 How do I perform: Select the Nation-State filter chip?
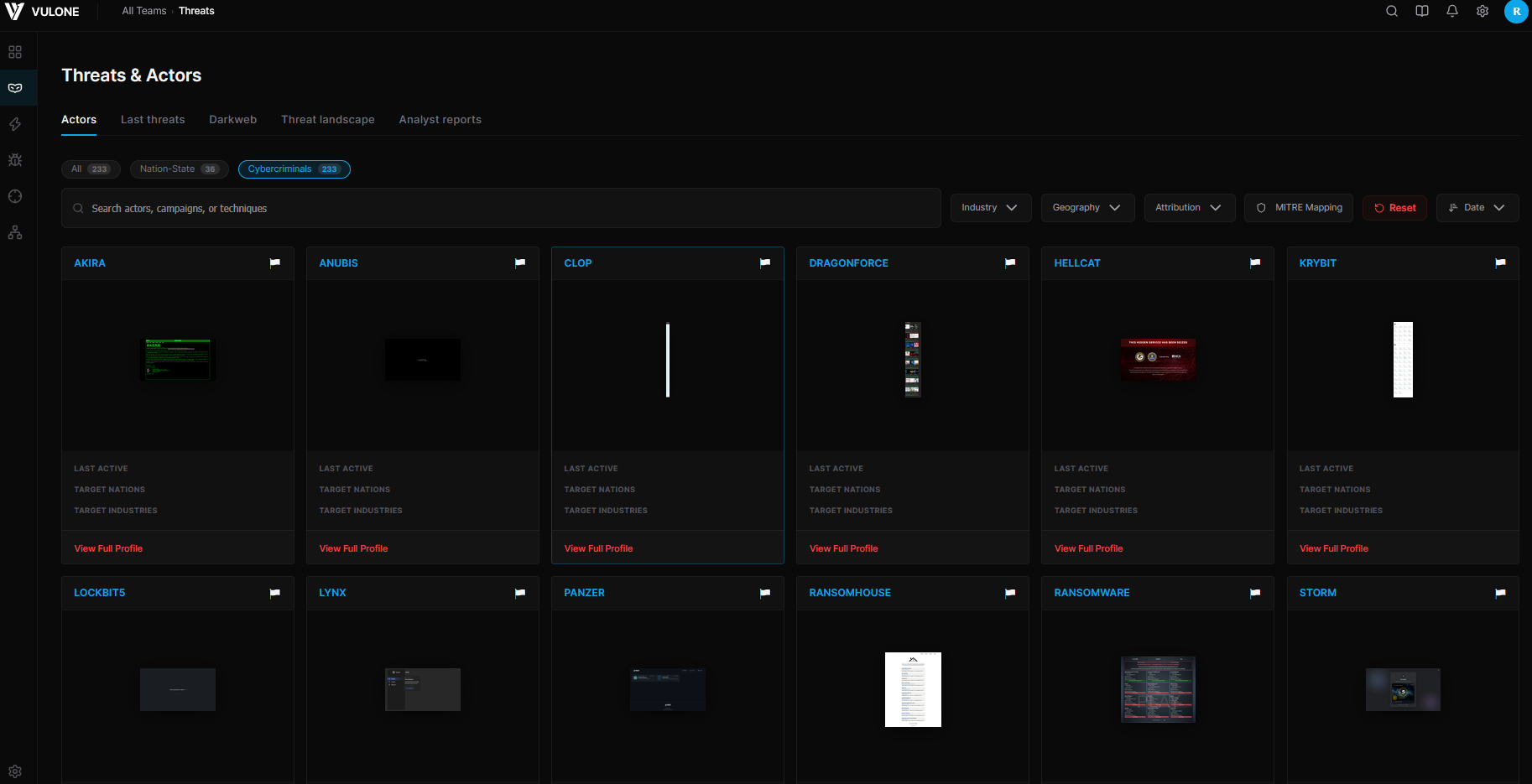coord(180,169)
